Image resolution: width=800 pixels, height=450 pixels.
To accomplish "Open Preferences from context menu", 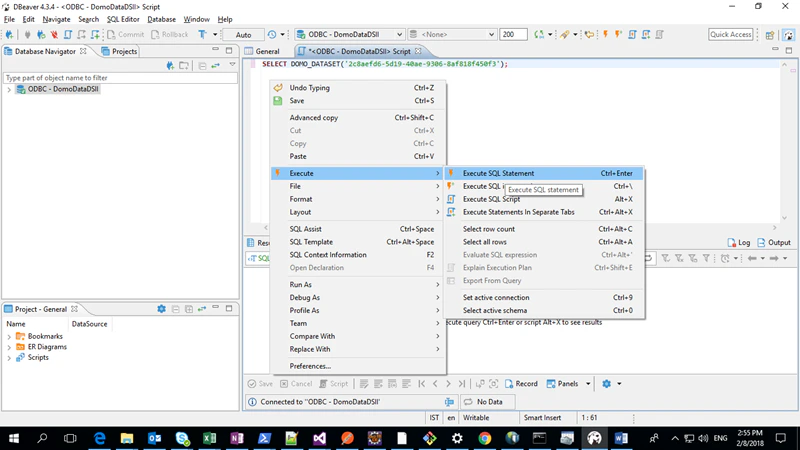I will click(x=358, y=366).
